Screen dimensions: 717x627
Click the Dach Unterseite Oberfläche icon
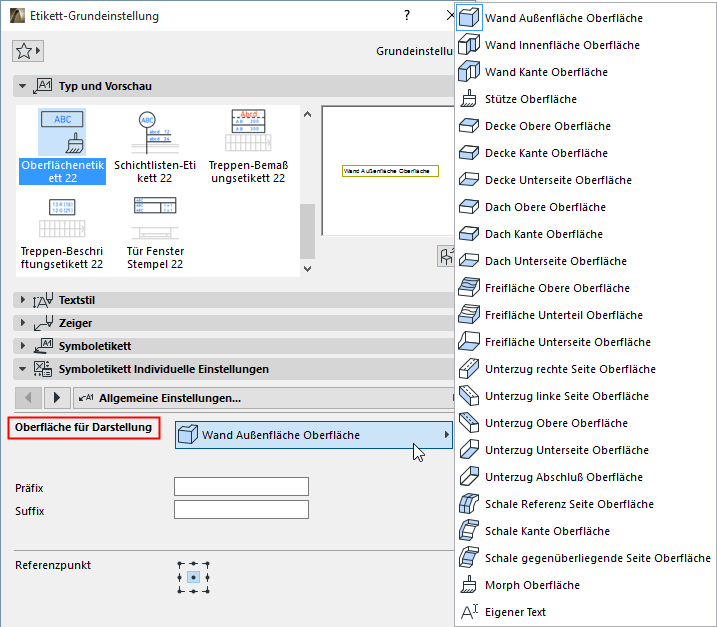coord(469,261)
